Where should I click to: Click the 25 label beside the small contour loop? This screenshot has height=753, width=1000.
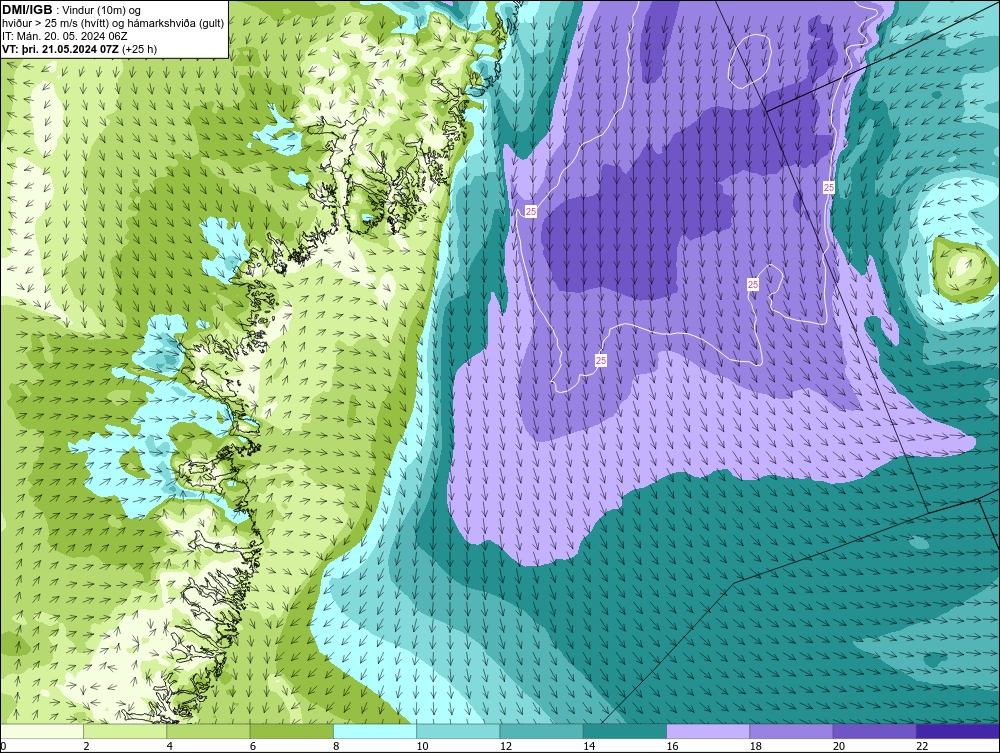click(753, 284)
